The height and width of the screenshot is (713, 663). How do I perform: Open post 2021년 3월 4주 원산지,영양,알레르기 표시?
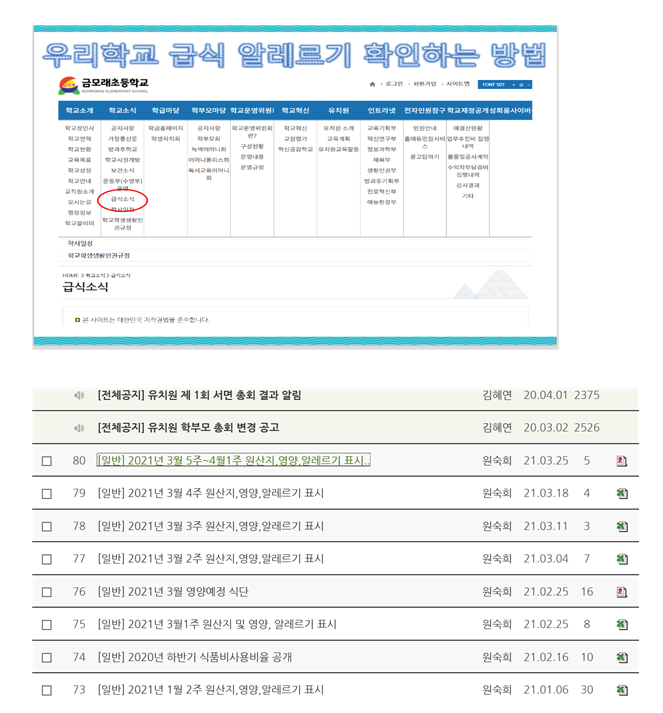[211, 493]
